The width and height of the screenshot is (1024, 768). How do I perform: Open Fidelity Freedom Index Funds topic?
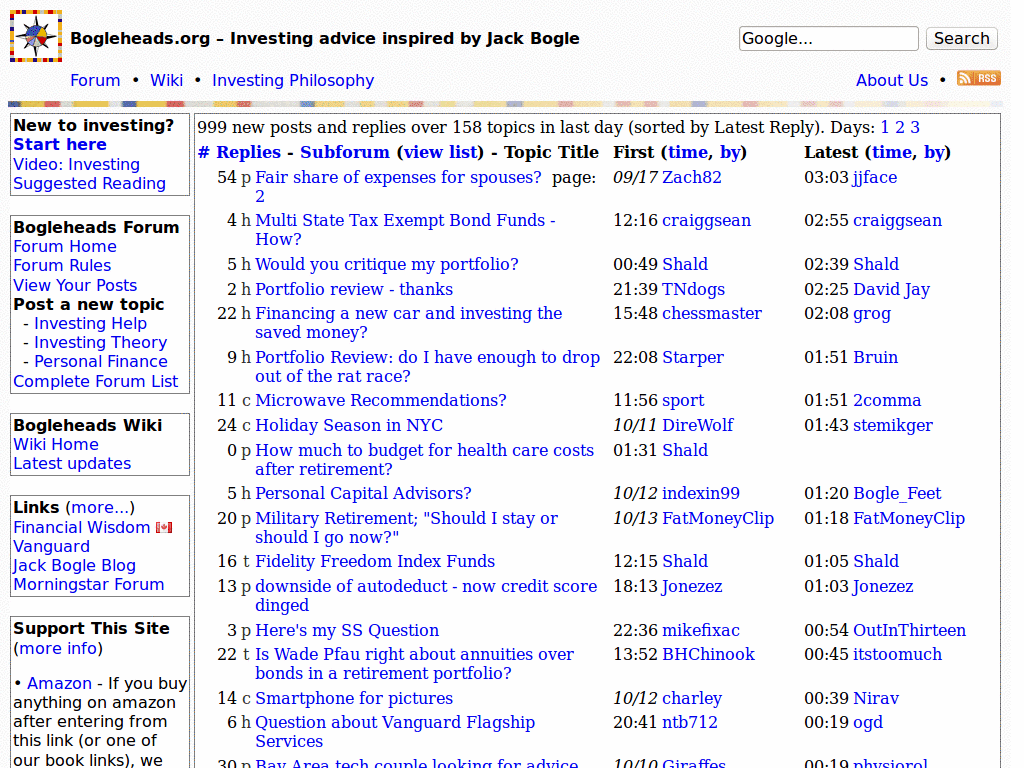coord(375,561)
